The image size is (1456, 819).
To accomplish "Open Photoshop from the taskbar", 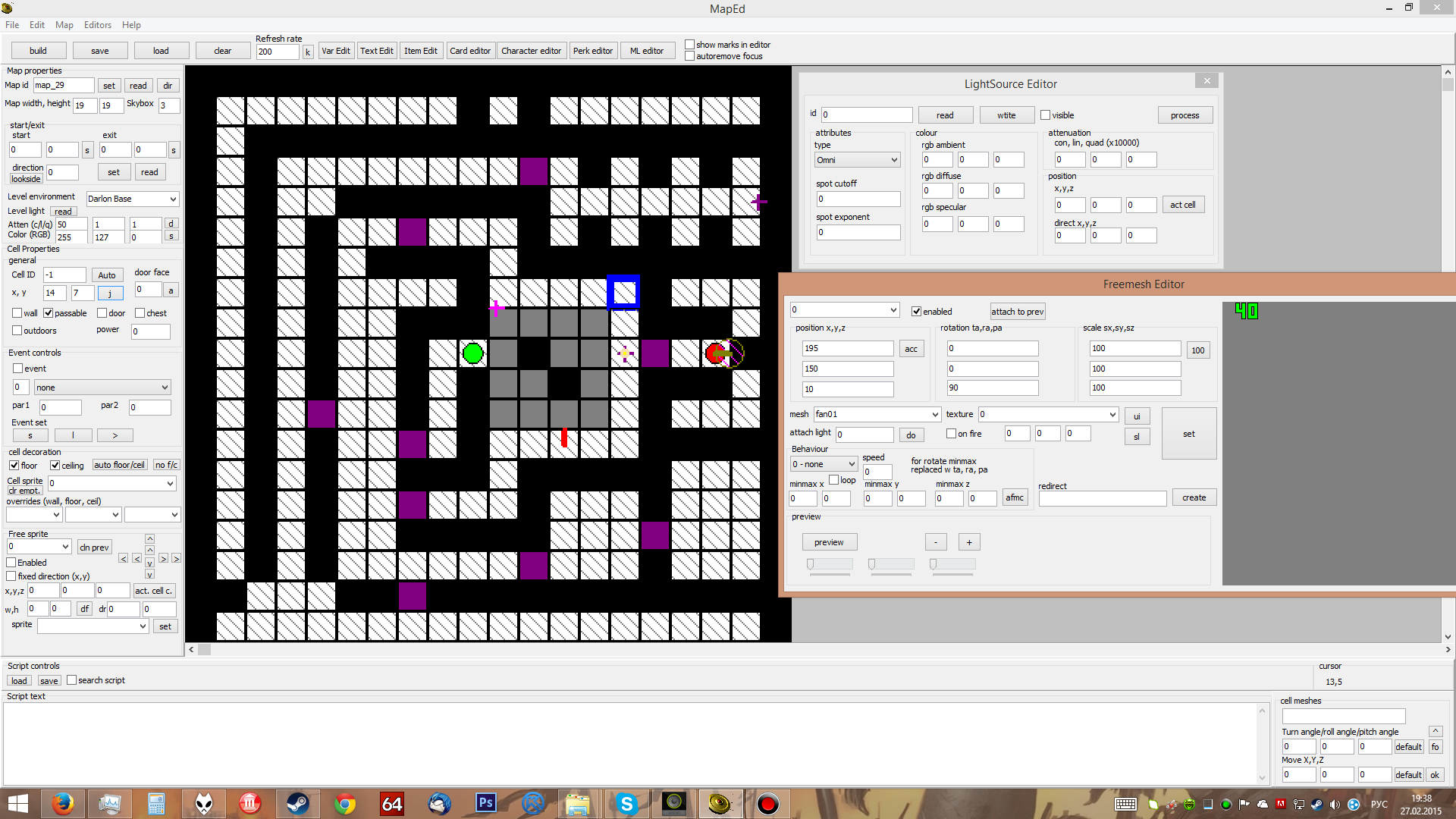I will 485,804.
